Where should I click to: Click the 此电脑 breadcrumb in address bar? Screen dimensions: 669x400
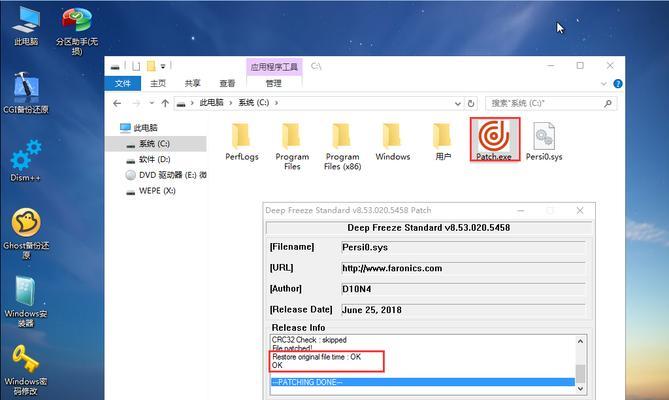point(212,103)
